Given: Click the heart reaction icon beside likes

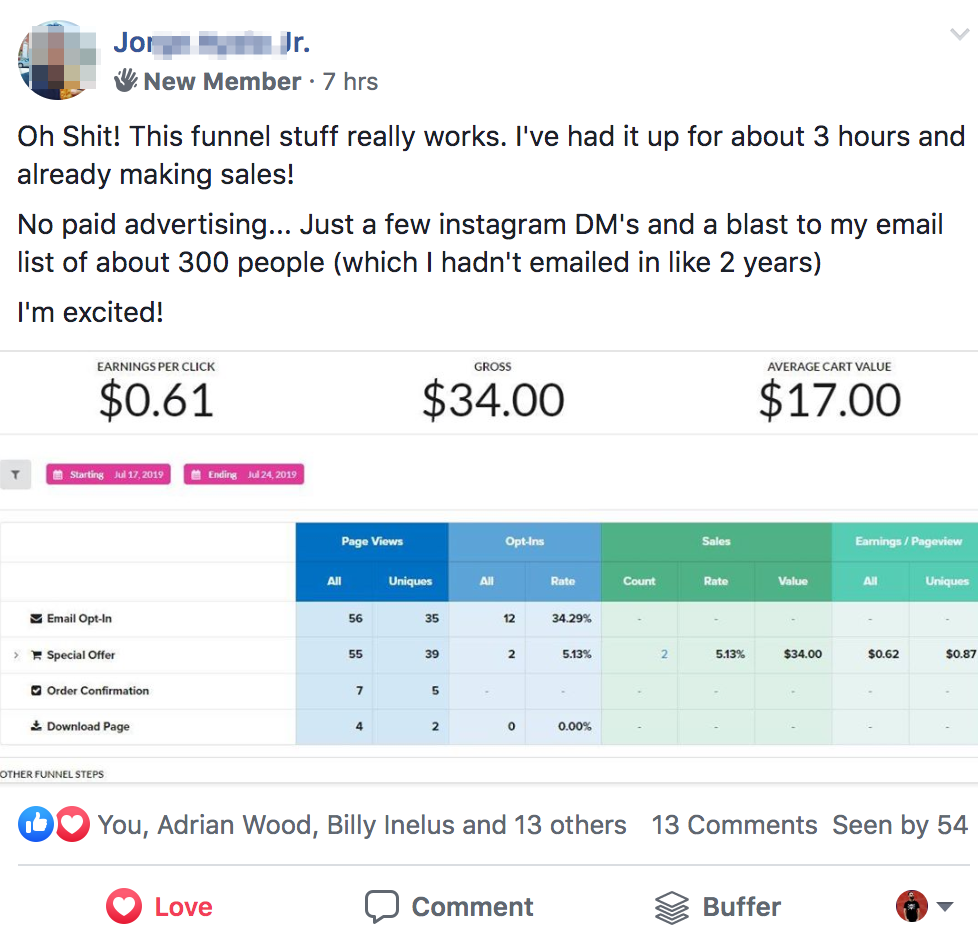Looking at the screenshot, I should 72,824.
